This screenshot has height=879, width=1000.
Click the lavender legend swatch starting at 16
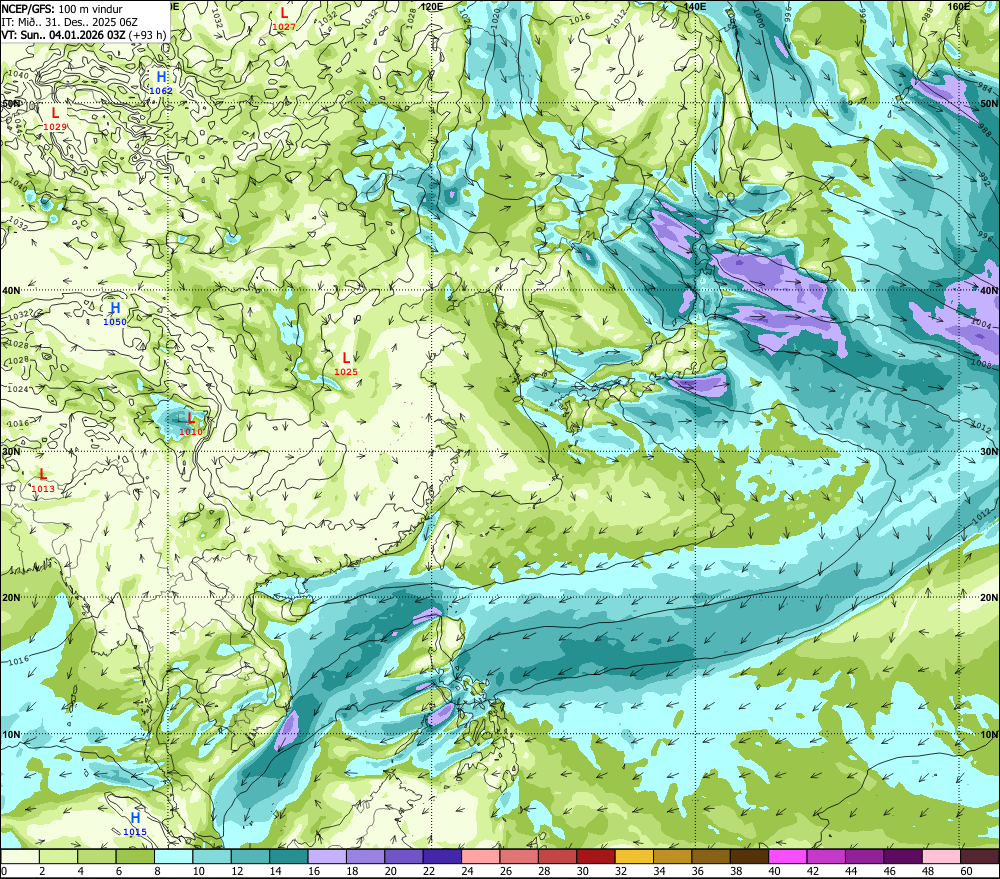pos(327,857)
